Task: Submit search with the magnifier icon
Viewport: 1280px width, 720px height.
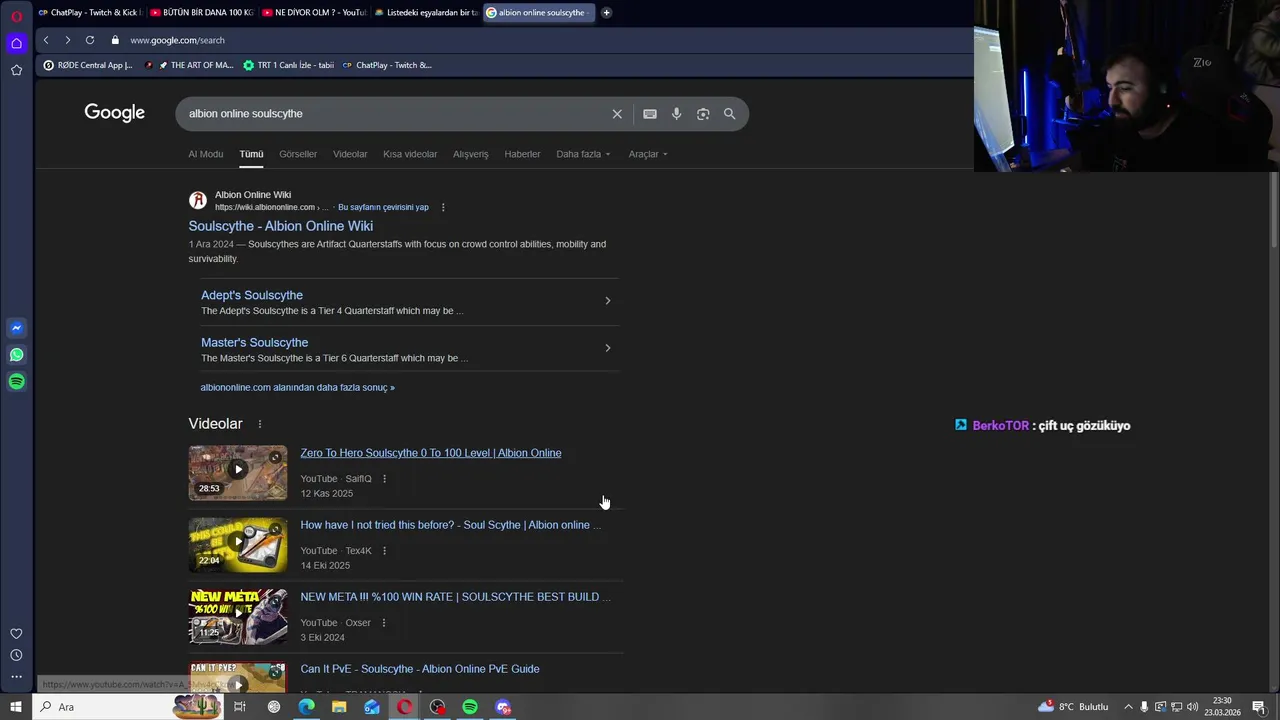Action: point(730,114)
